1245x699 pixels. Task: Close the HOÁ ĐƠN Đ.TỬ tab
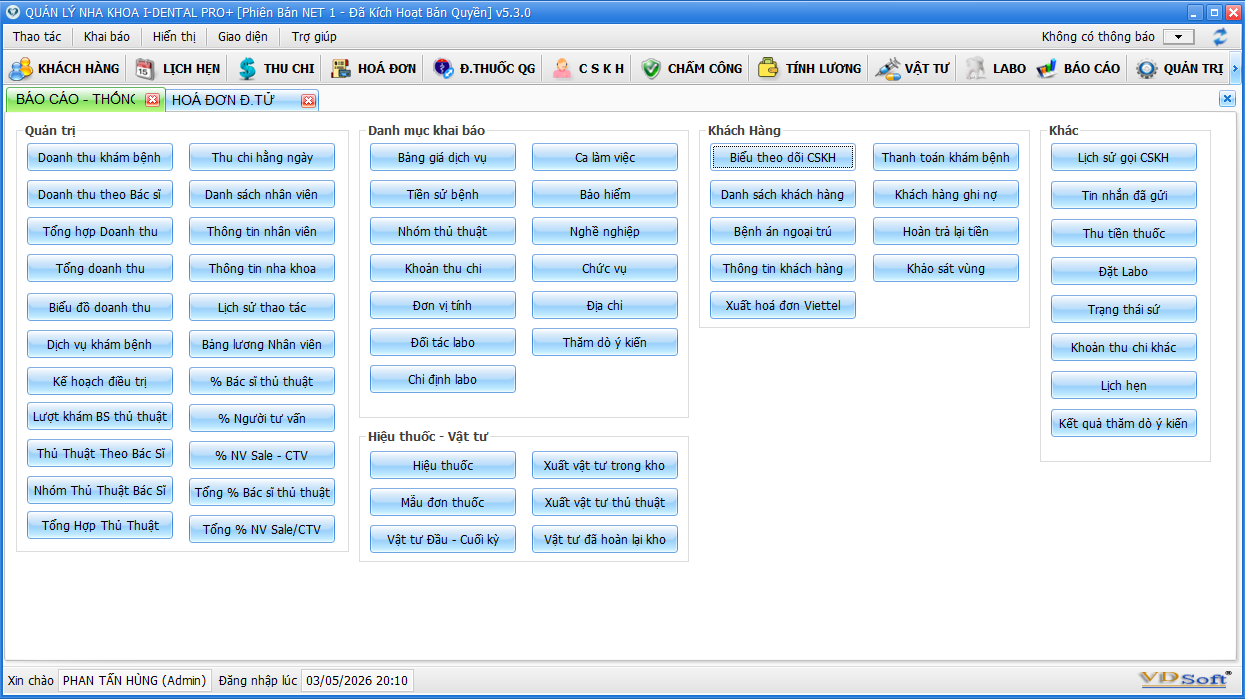point(308,100)
